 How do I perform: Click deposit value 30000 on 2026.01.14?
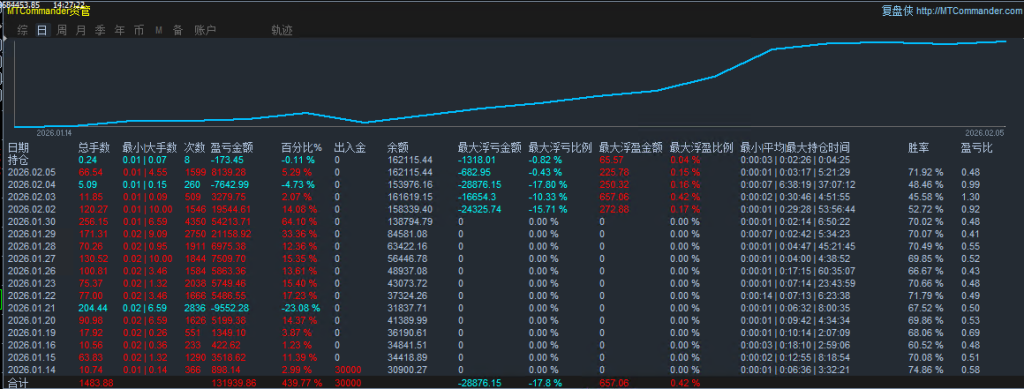tap(347, 370)
